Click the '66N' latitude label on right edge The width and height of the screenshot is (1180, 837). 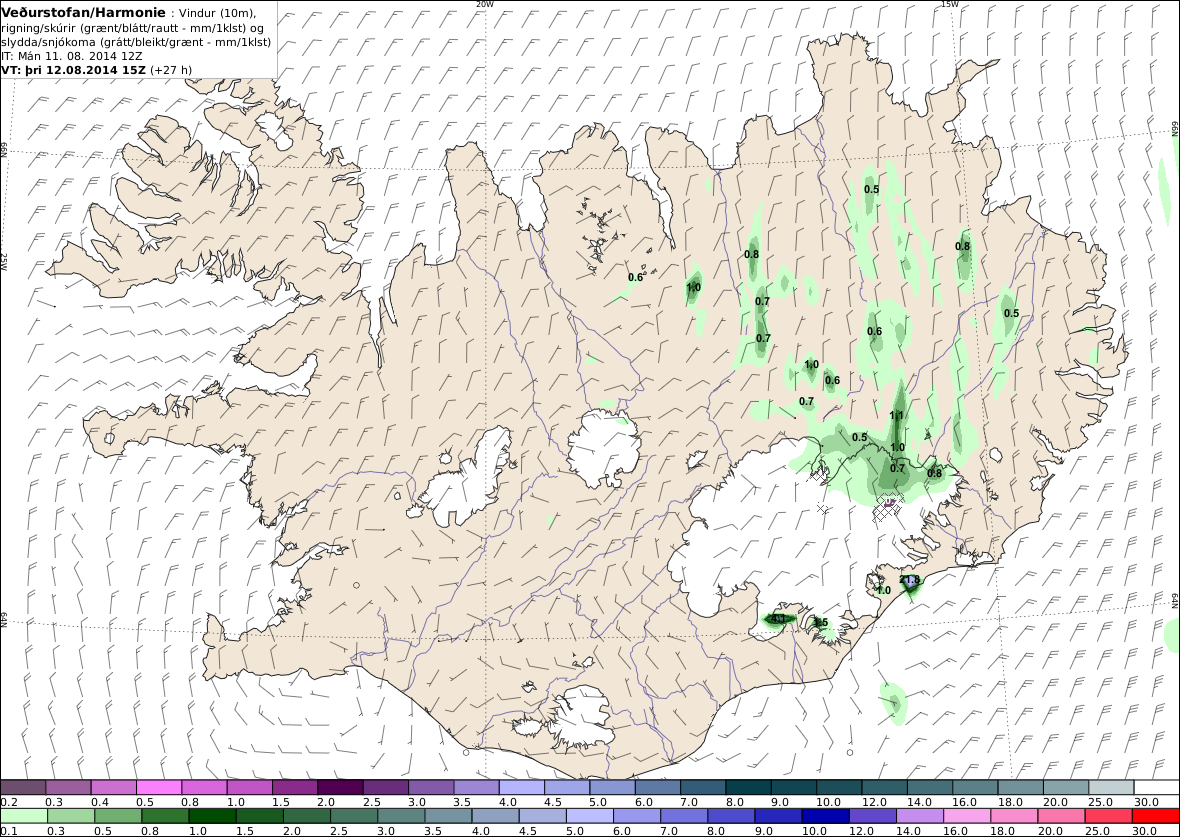pyautogui.click(x=1175, y=128)
